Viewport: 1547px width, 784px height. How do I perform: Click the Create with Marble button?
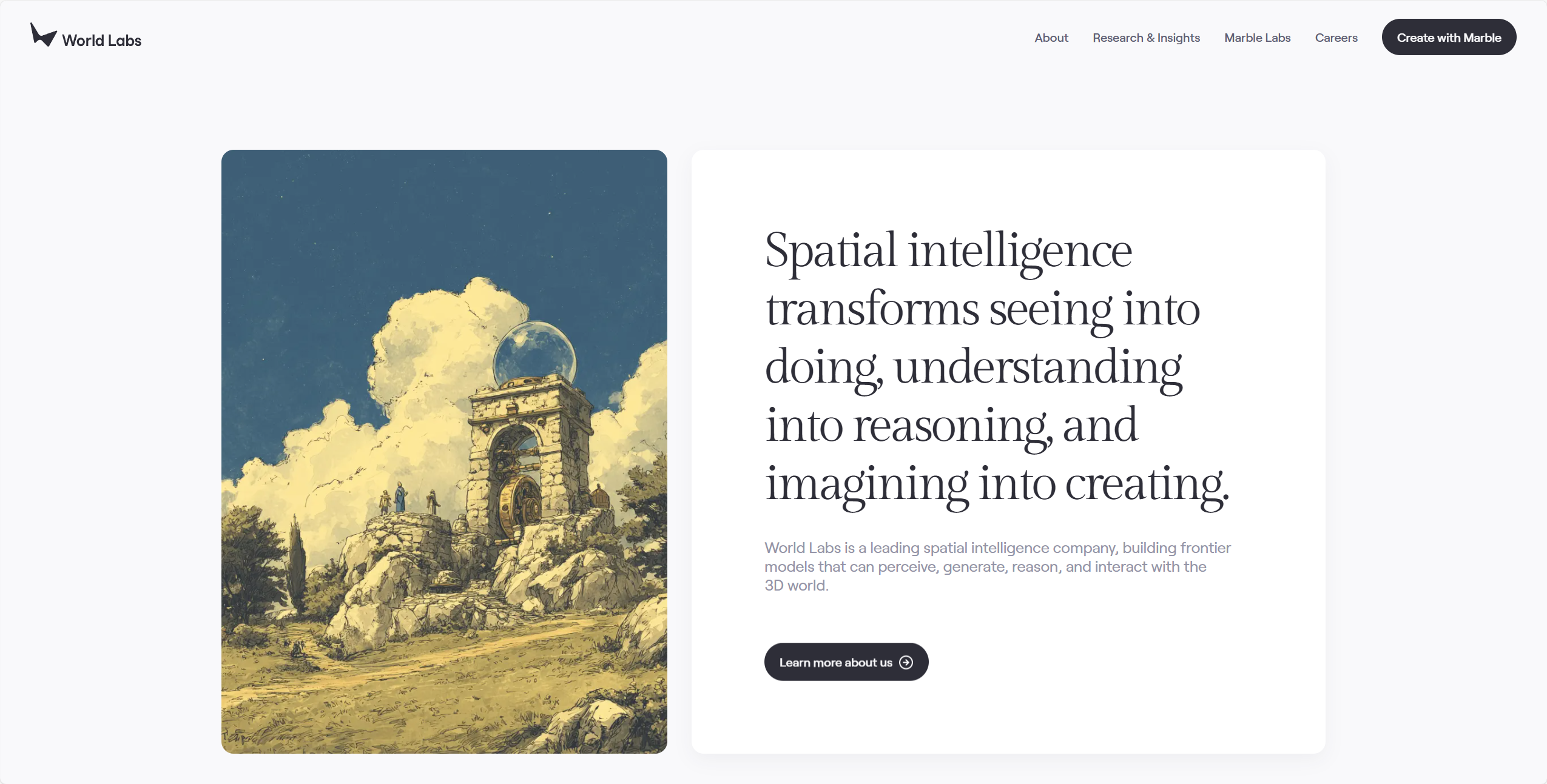click(x=1449, y=37)
